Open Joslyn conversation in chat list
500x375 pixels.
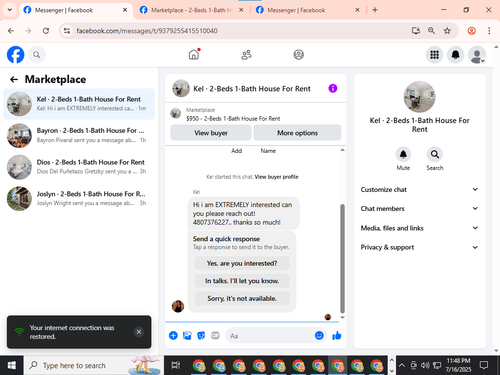click(x=79, y=198)
